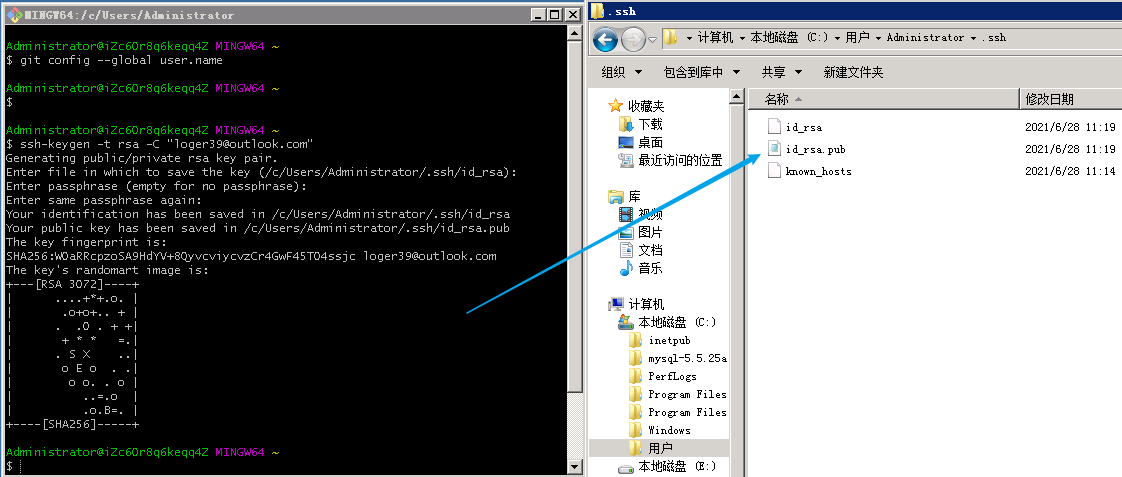
Task: Open inetpub folder in navigation tree
Action: (x=669, y=340)
